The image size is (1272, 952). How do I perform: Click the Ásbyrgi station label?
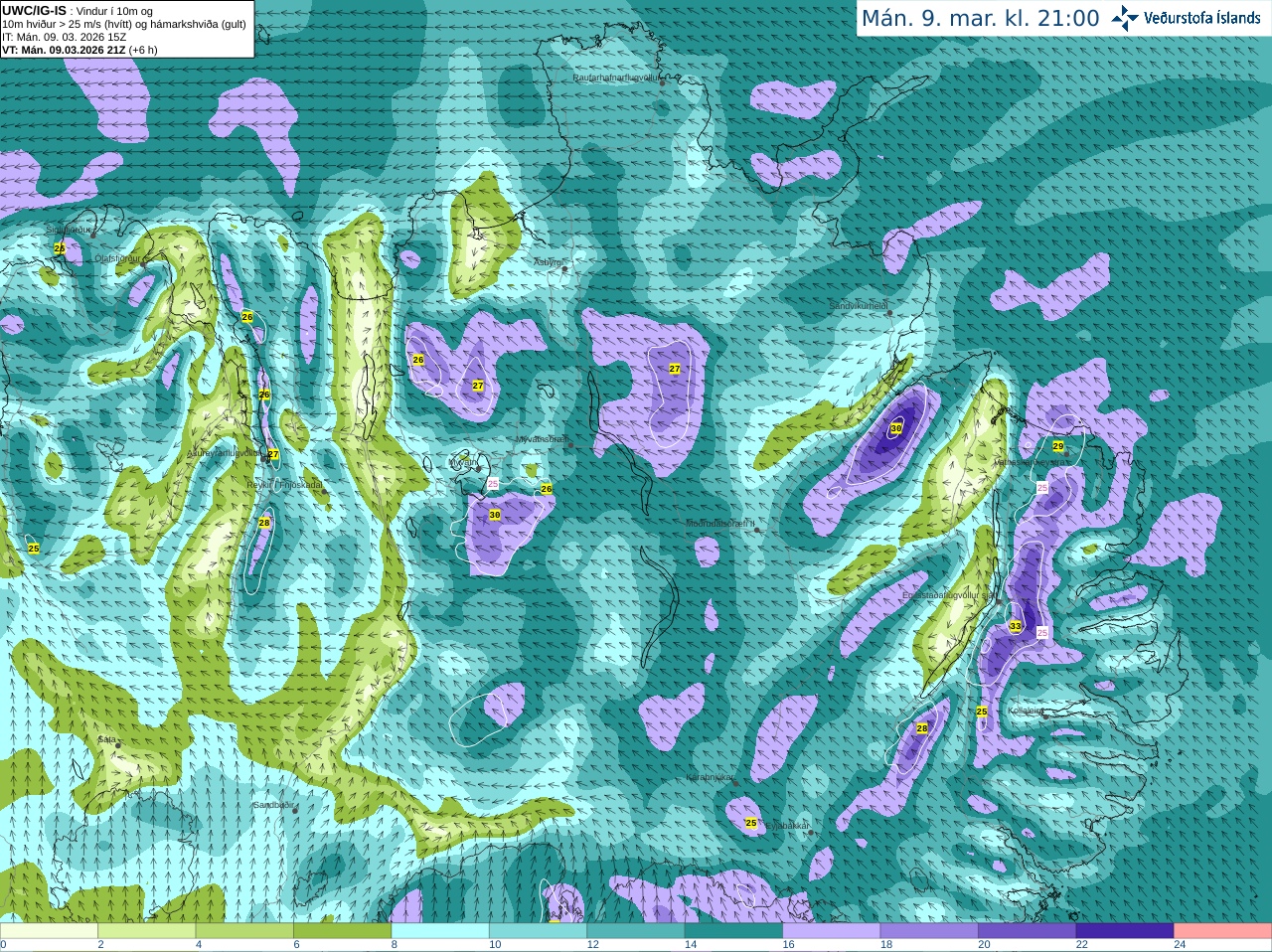[x=548, y=262]
